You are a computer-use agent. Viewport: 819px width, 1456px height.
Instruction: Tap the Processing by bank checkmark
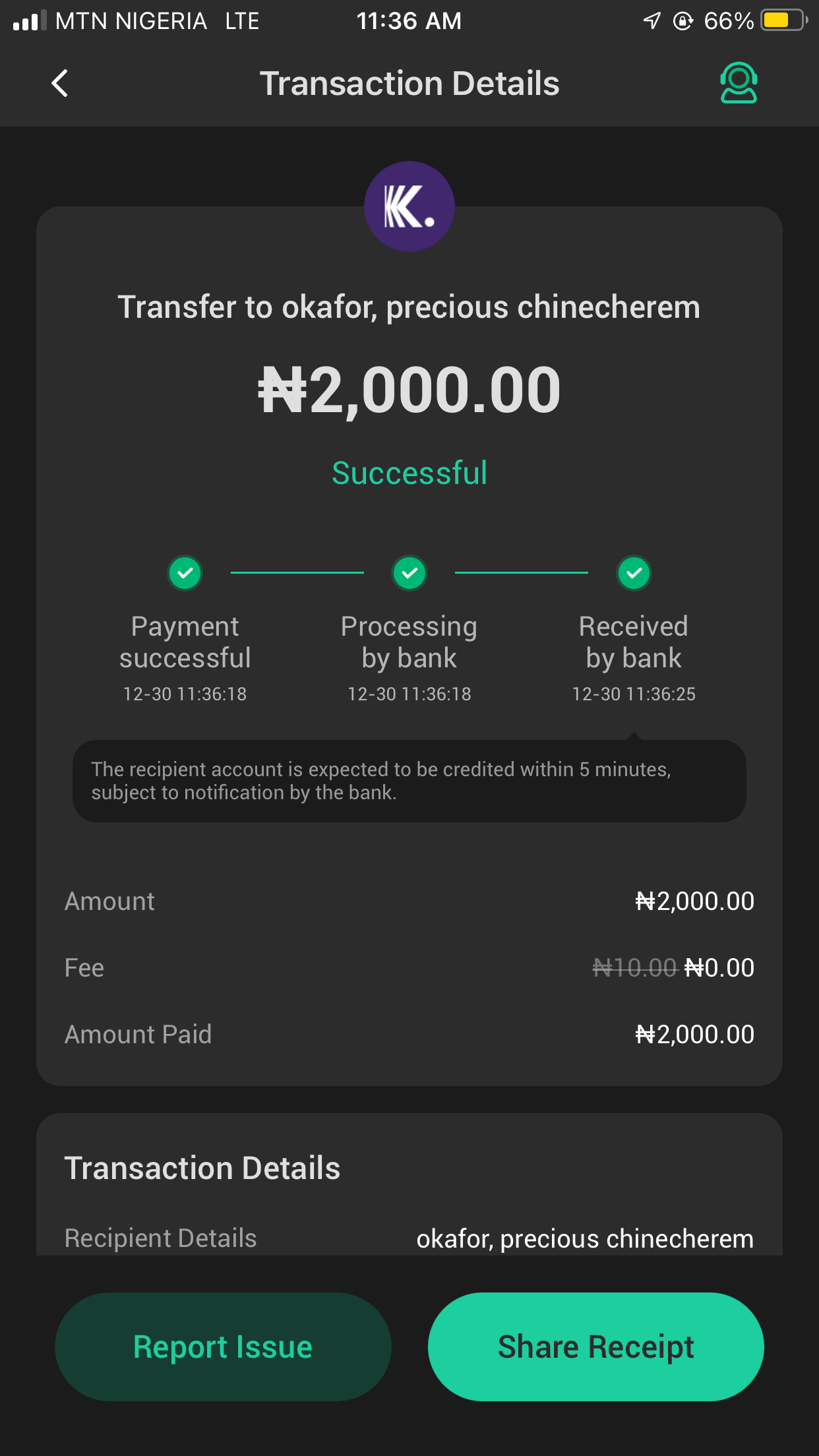pos(409,572)
